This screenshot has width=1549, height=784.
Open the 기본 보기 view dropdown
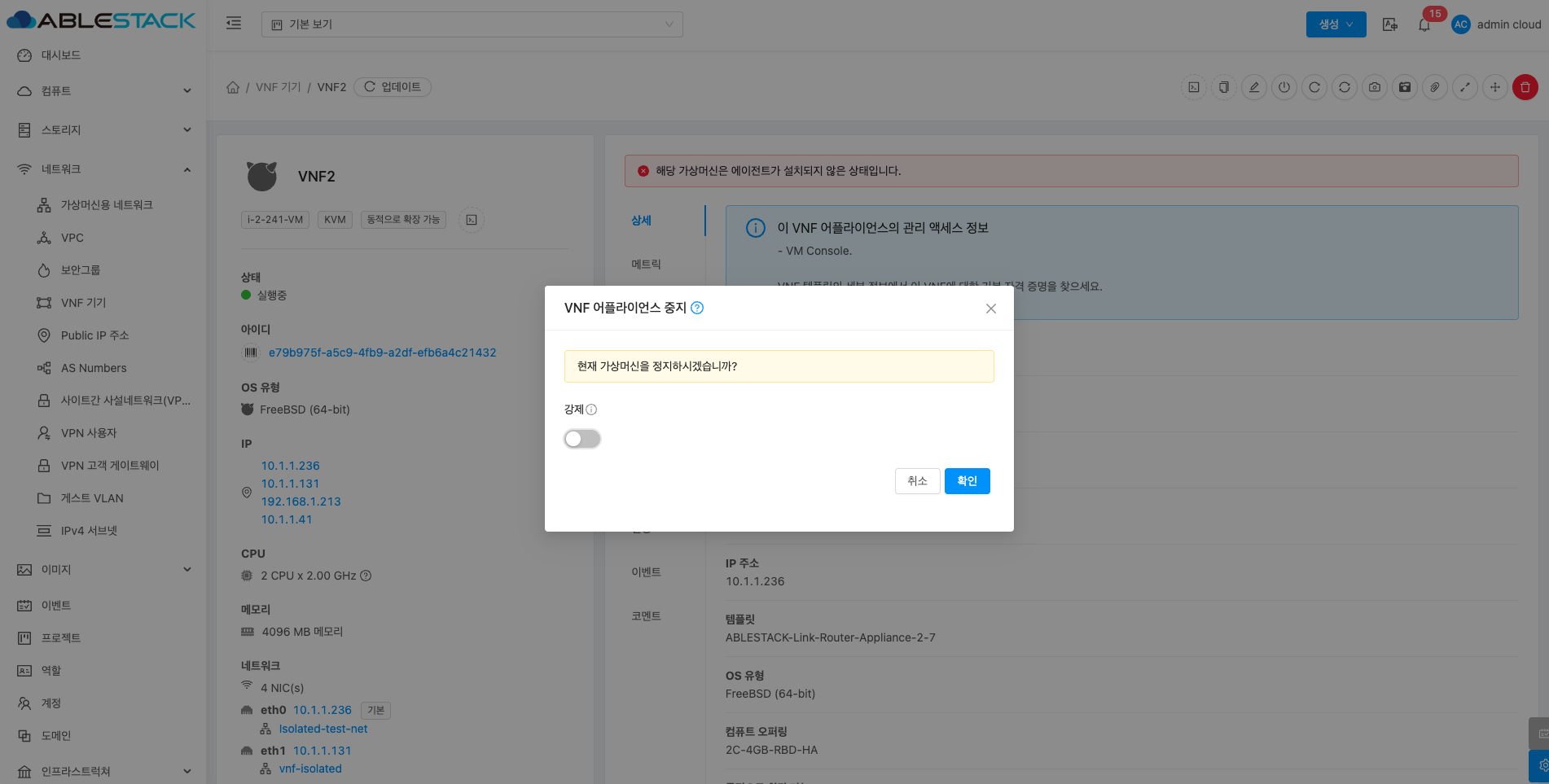(472, 24)
